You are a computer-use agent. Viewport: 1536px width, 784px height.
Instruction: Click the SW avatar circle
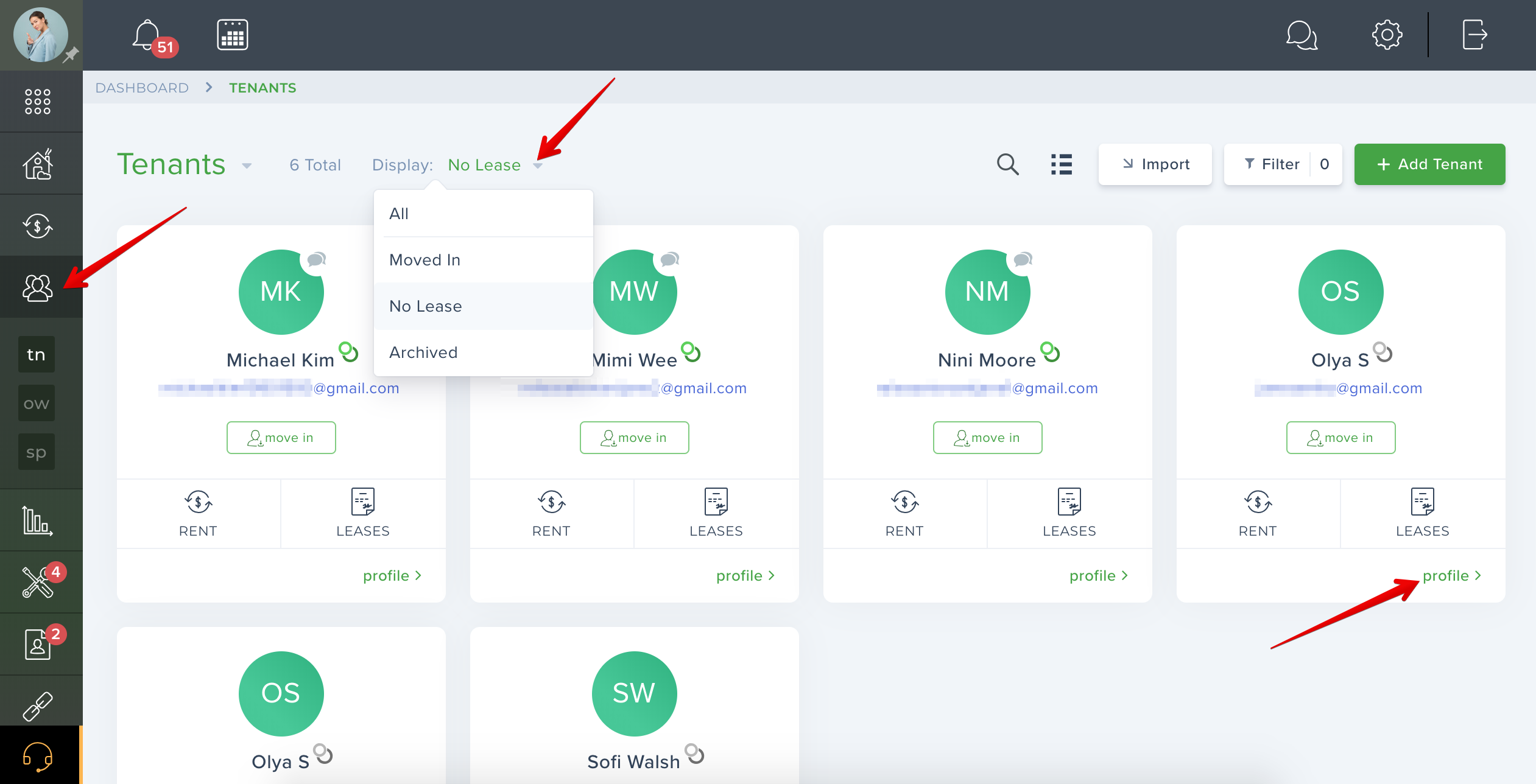634,694
